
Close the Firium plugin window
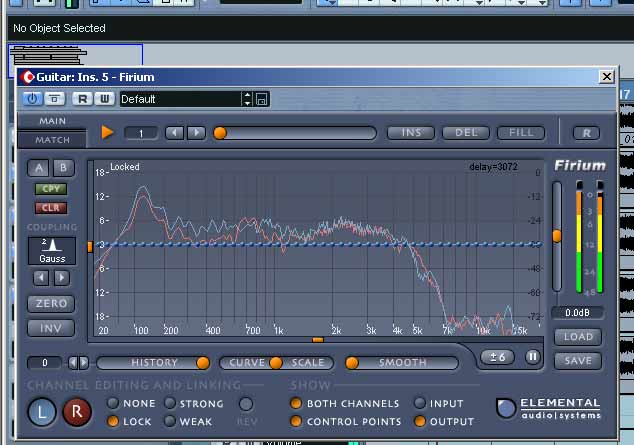[607, 76]
